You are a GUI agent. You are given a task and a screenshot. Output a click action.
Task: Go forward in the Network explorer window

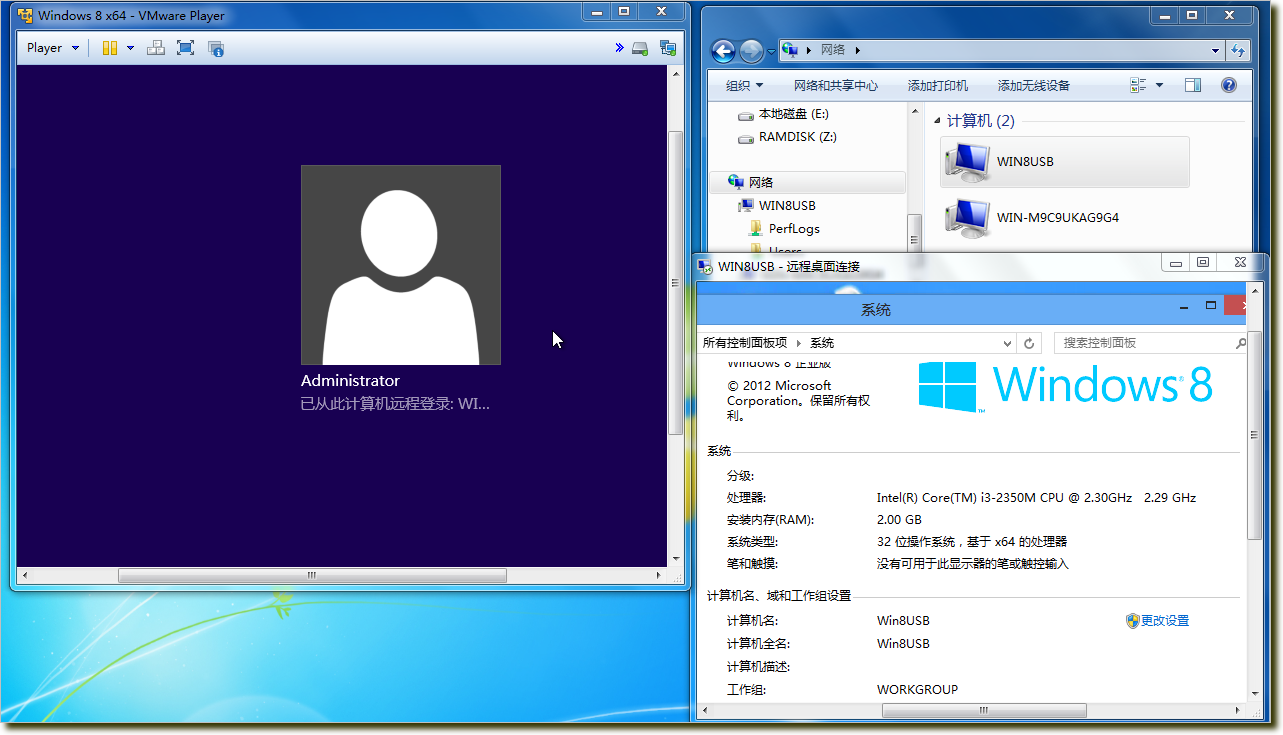[x=751, y=50]
